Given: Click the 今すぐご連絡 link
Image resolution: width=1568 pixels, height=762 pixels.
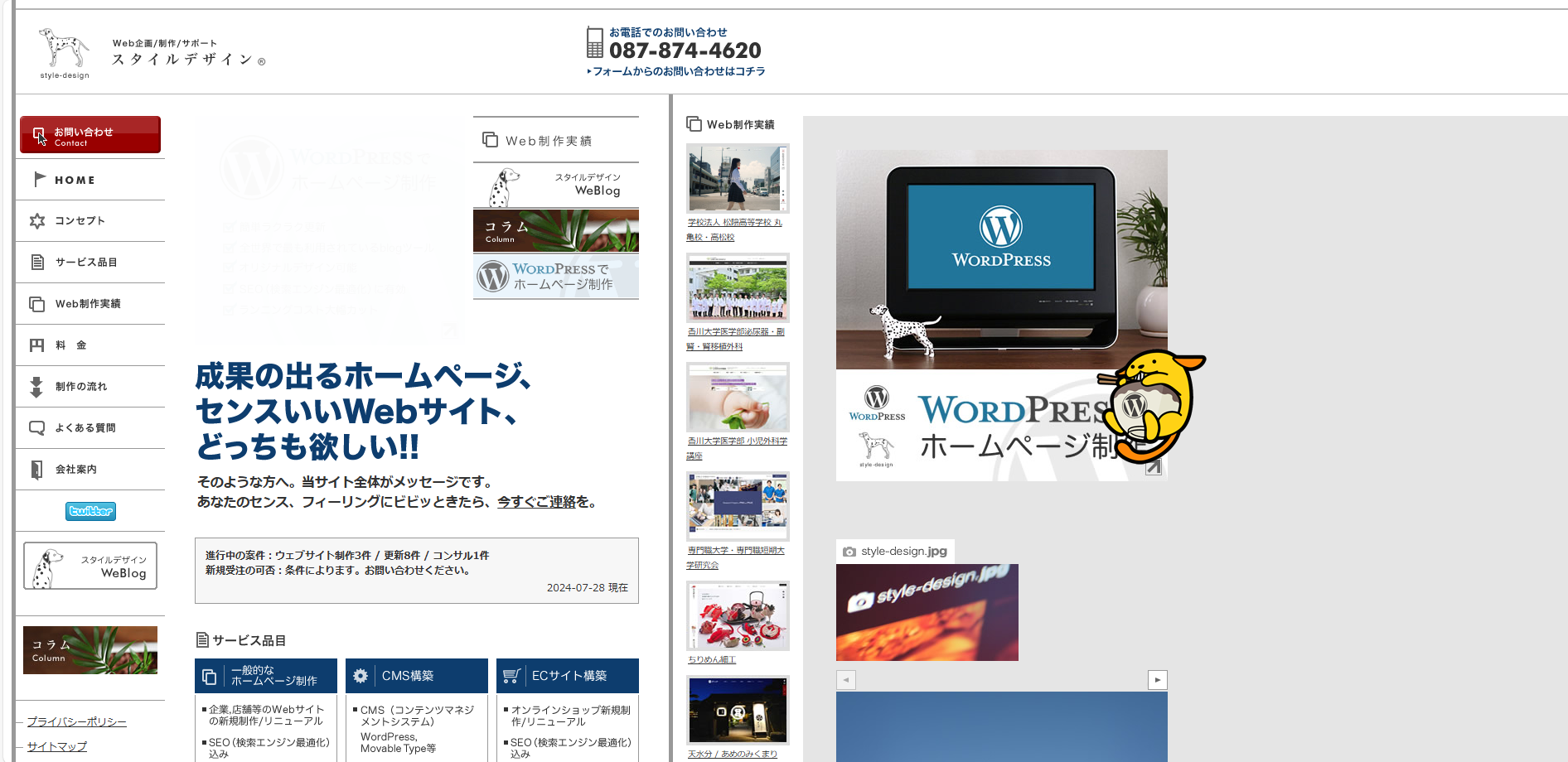Looking at the screenshot, I should click(536, 502).
